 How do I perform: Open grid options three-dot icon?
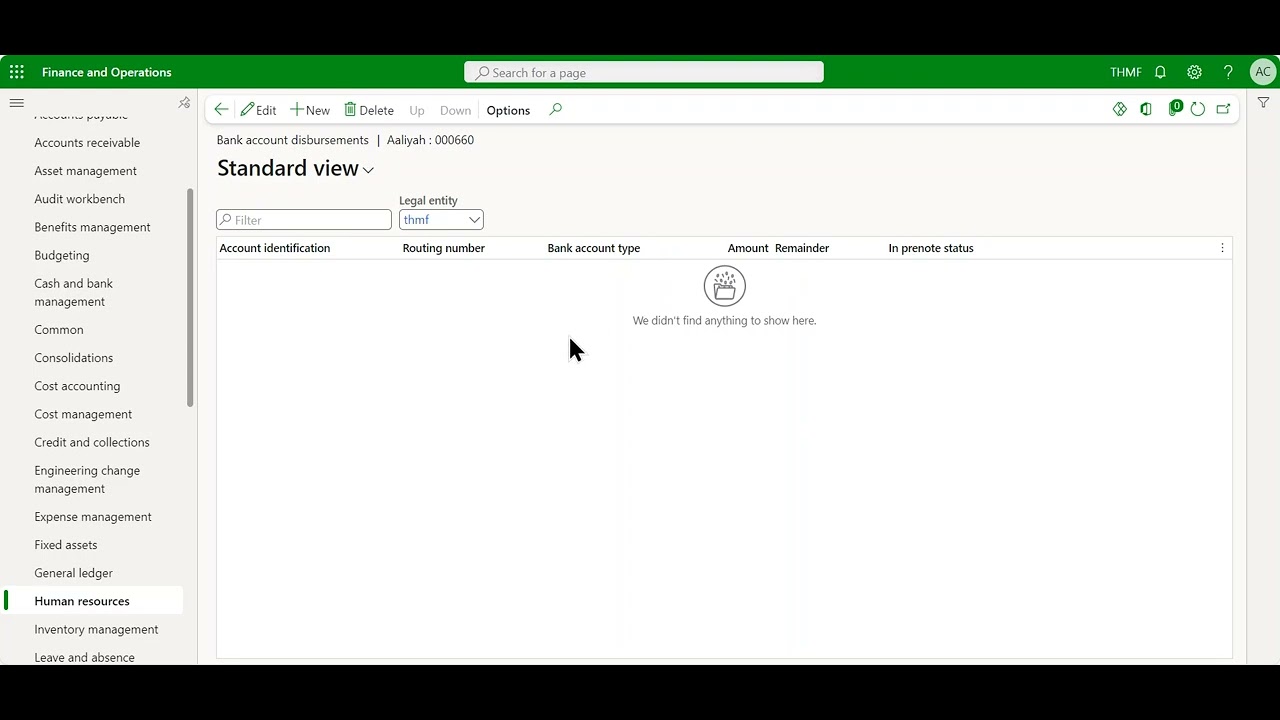coord(1222,248)
